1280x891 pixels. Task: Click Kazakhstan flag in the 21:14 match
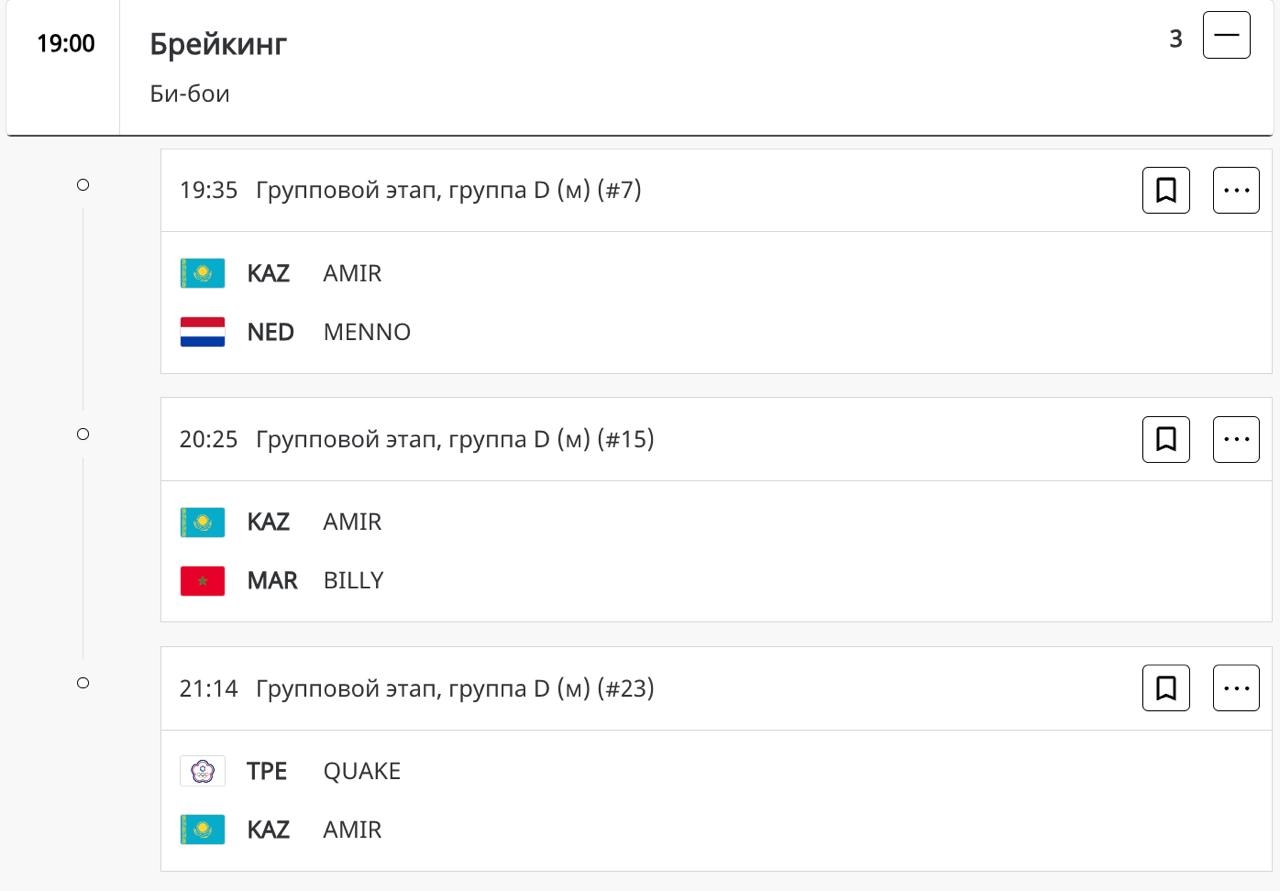(202, 830)
